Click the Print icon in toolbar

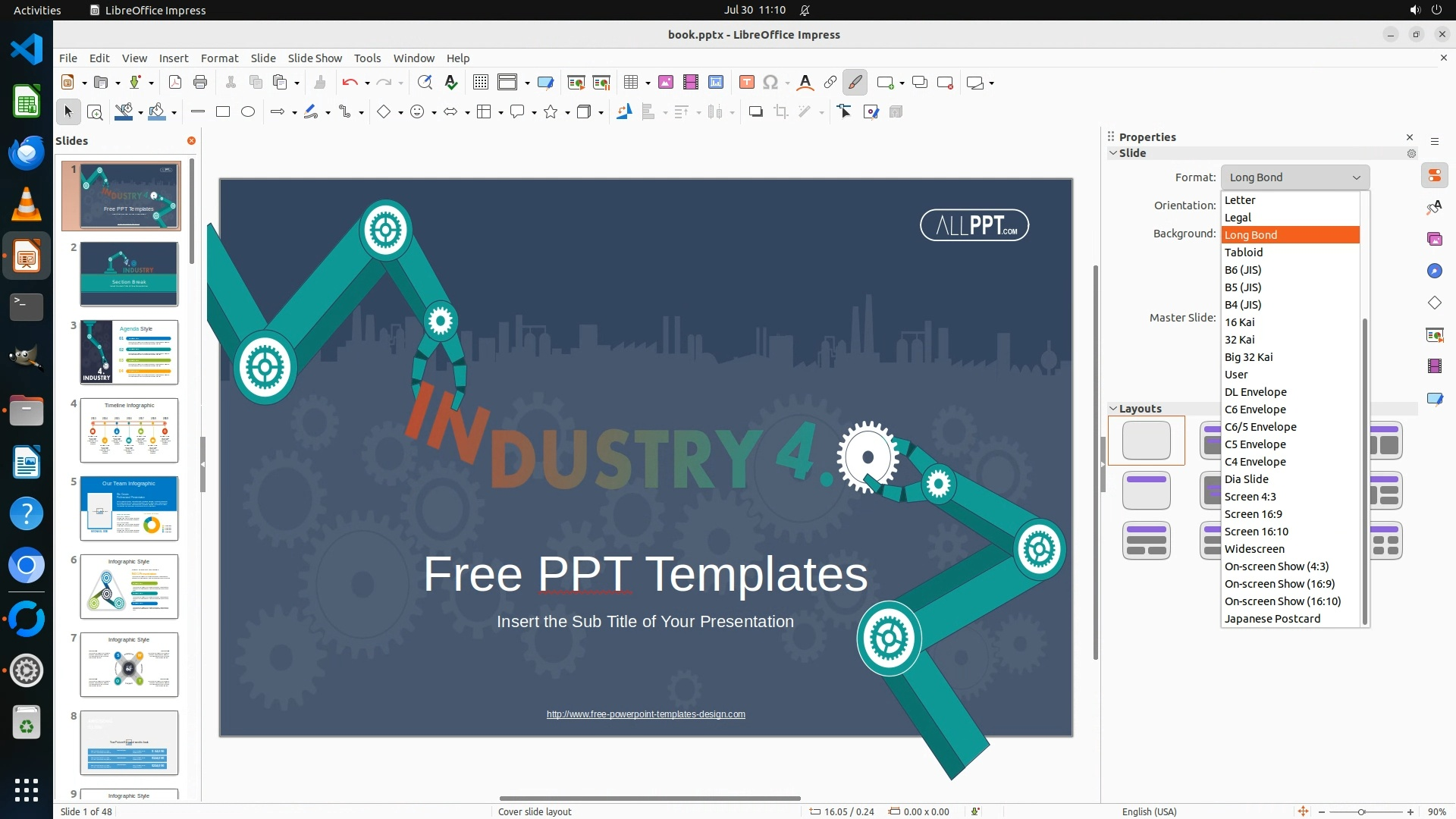[200, 83]
